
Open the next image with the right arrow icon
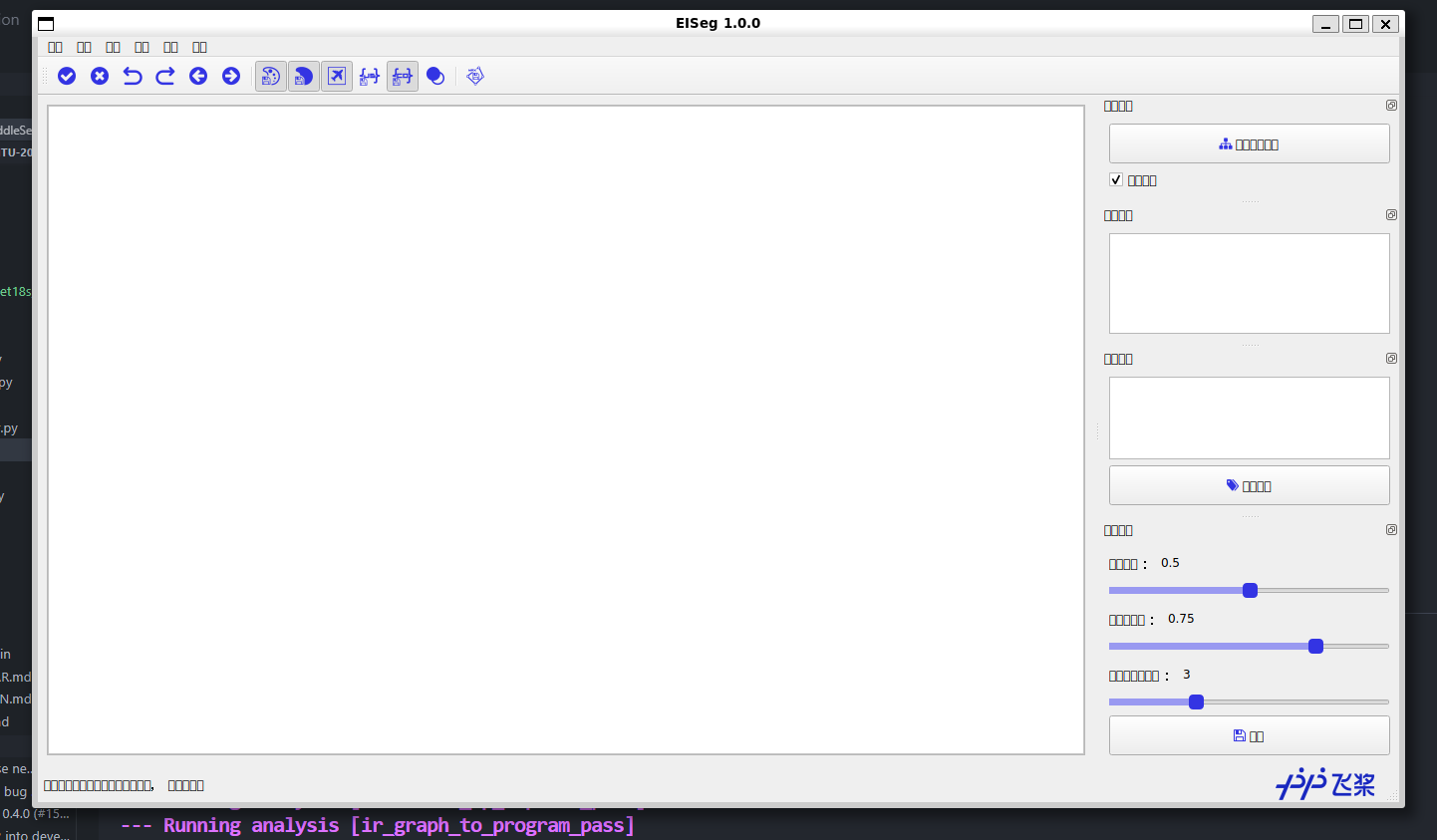coord(231,76)
